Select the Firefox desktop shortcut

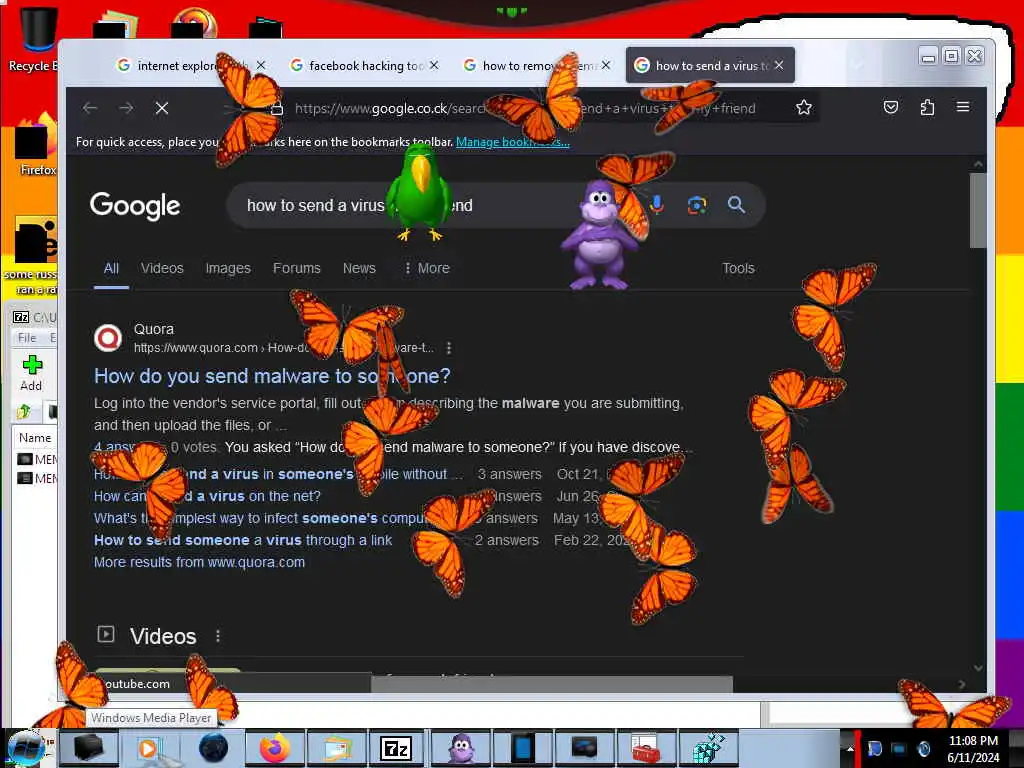(x=37, y=145)
